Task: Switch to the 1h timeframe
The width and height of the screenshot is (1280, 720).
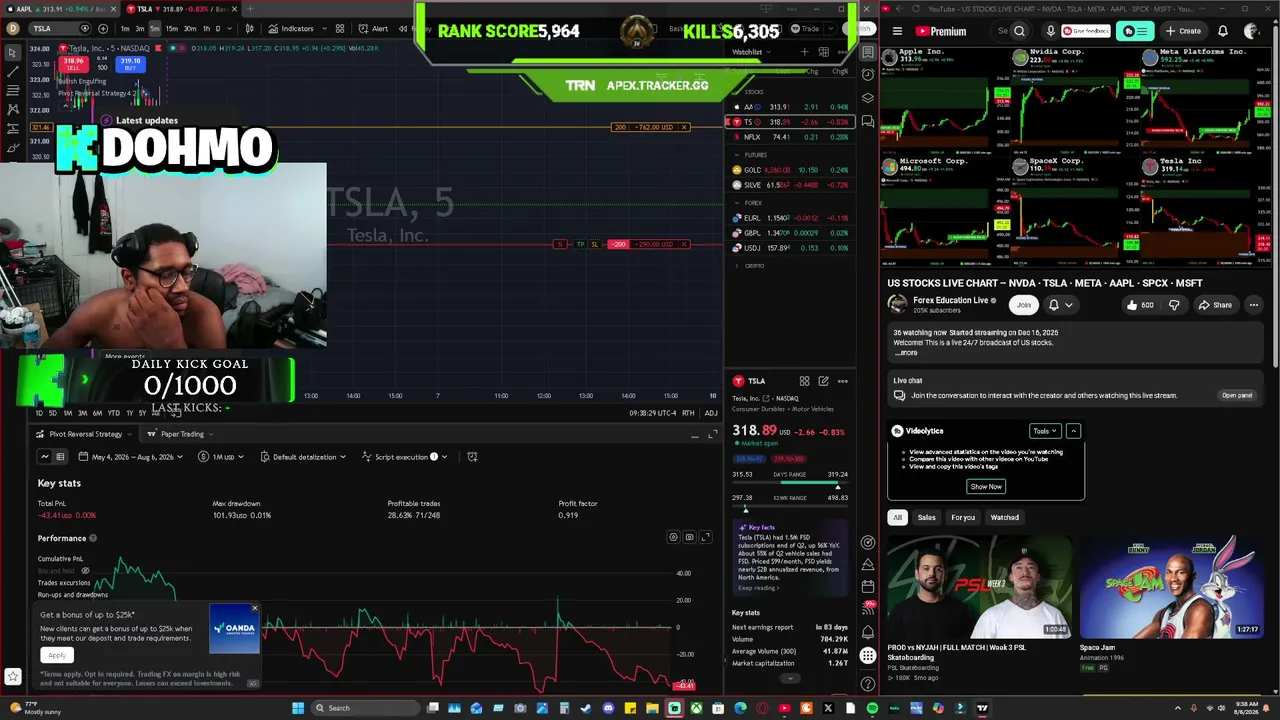Action: [x=206, y=28]
